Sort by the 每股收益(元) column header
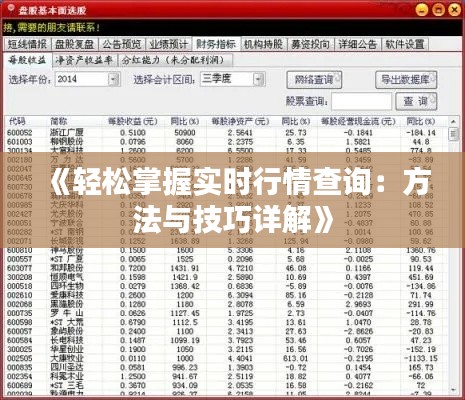Screen dimensions: 465x400 tap(133, 121)
